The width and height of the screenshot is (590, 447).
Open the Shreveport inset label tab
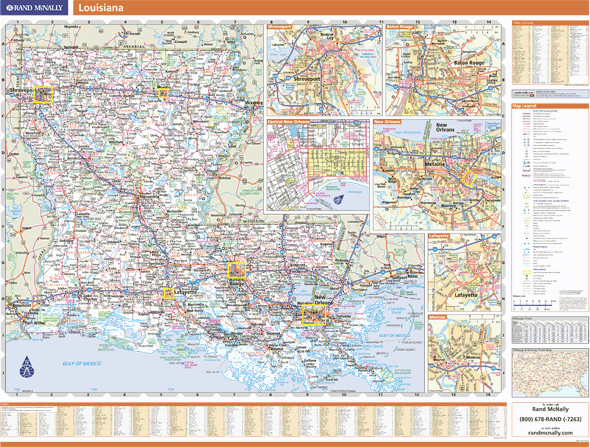[x=280, y=27]
